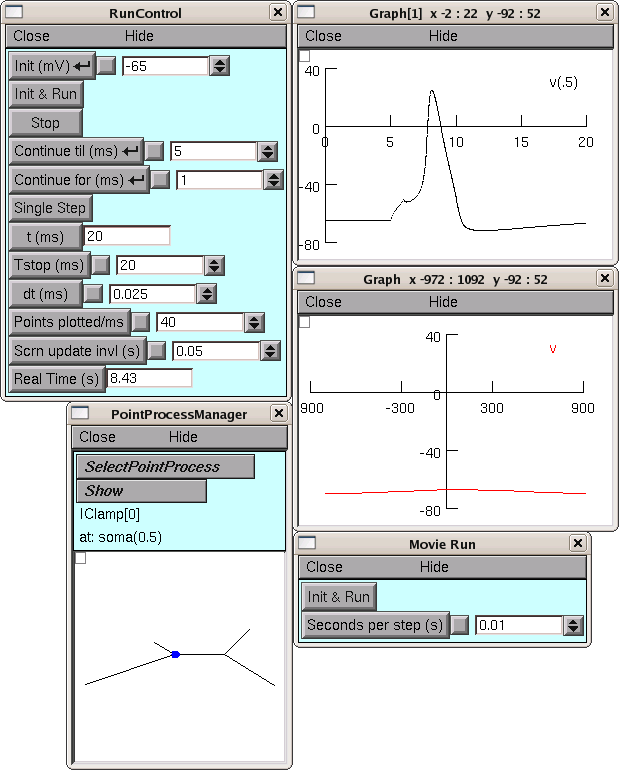Click the Movie Run window menu icon

pyautogui.click(x=308, y=543)
